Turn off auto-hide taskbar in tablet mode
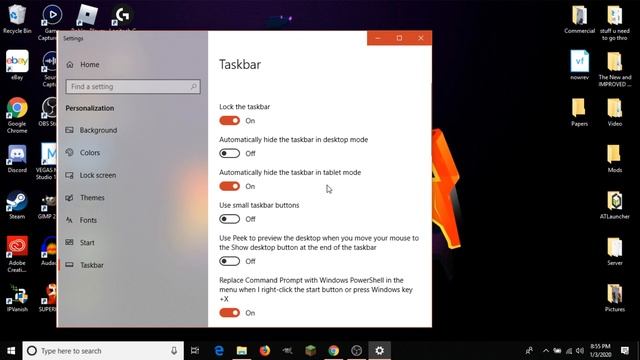This screenshot has width=640, height=360. coord(229,186)
